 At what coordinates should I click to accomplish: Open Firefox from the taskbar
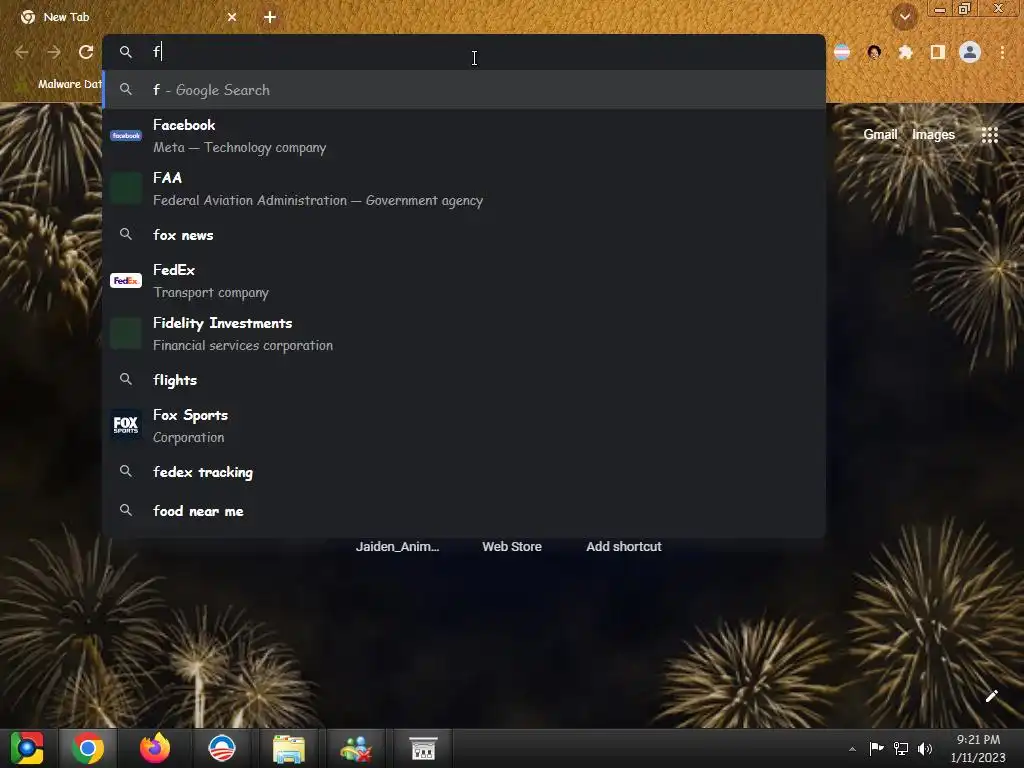[x=155, y=748]
